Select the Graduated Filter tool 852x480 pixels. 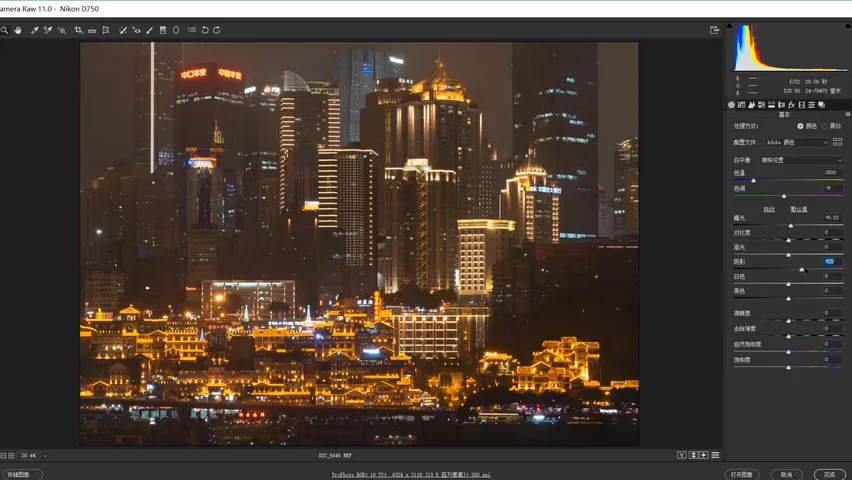[162, 30]
